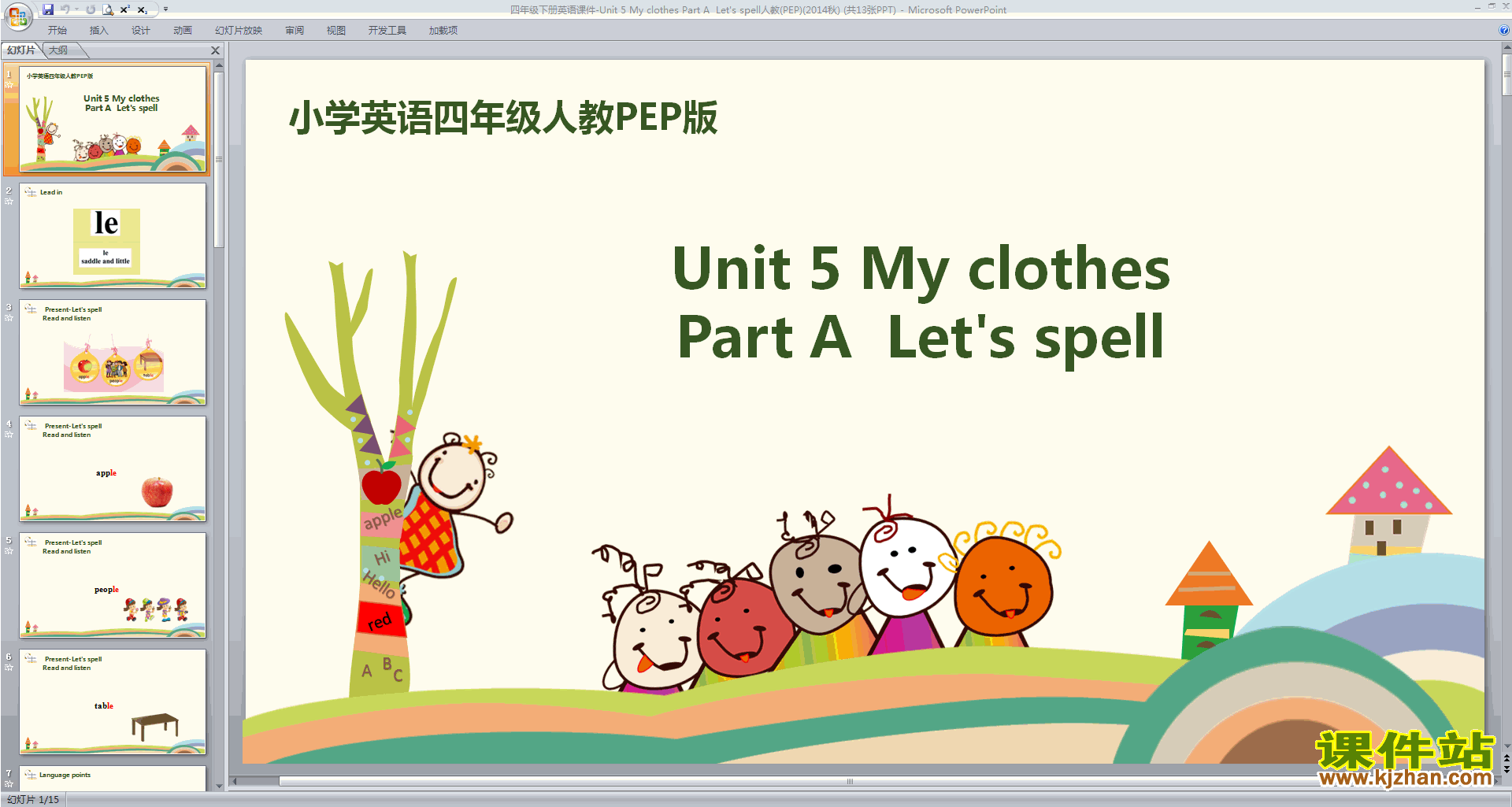1512x807 pixels.
Task: Open the 设计 ribbon tab
Action: click(141, 31)
